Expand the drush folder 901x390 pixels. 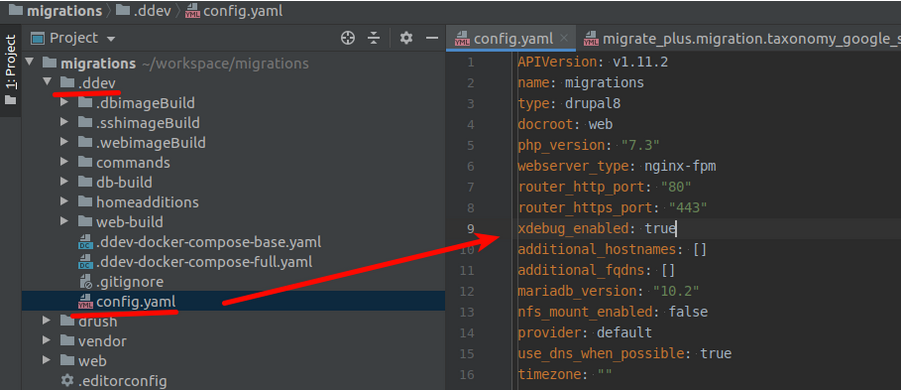coord(47,321)
